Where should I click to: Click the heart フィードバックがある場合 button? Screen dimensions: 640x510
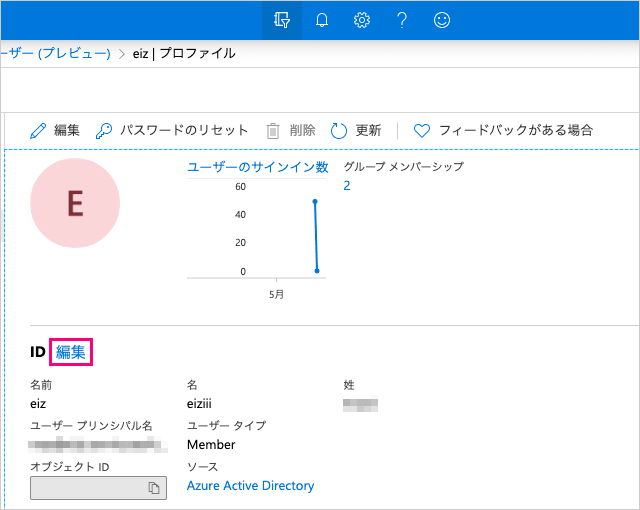[x=503, y=130]
